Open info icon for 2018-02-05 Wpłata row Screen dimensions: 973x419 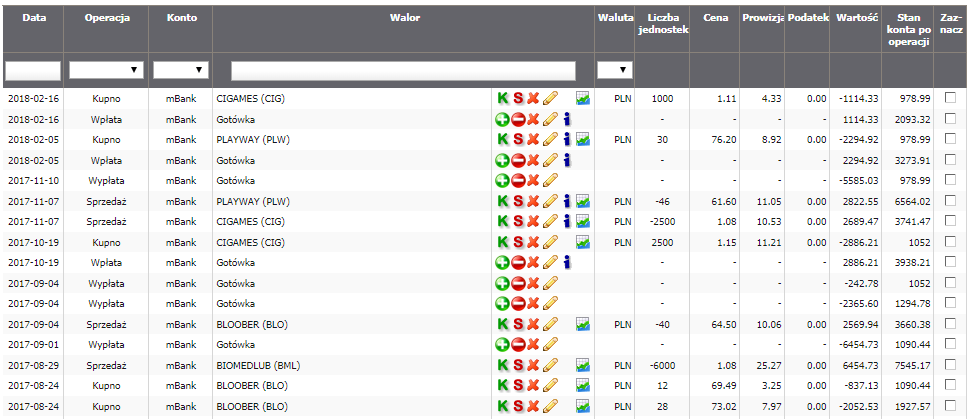tap(567, 160)
